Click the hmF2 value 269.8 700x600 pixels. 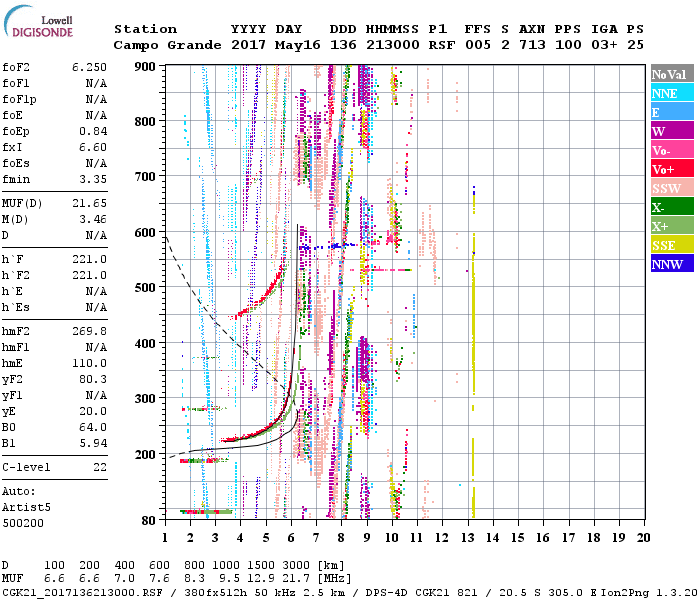(89, 331)
